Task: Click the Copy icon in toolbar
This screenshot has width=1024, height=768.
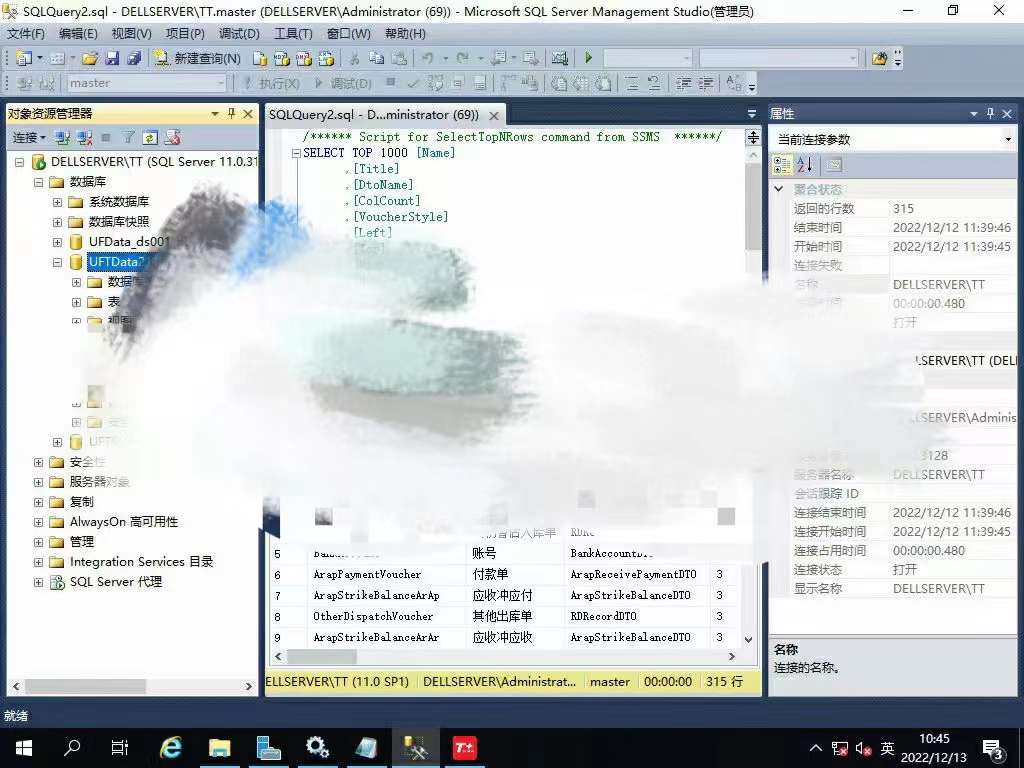Action: point(376,59)
